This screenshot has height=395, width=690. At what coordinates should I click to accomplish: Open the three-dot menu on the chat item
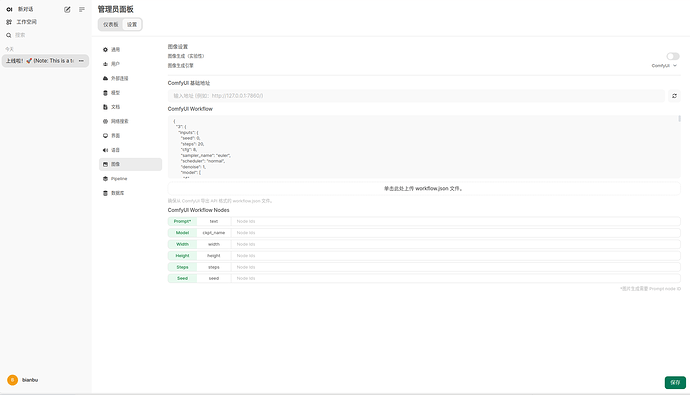[x=81, y=61]
